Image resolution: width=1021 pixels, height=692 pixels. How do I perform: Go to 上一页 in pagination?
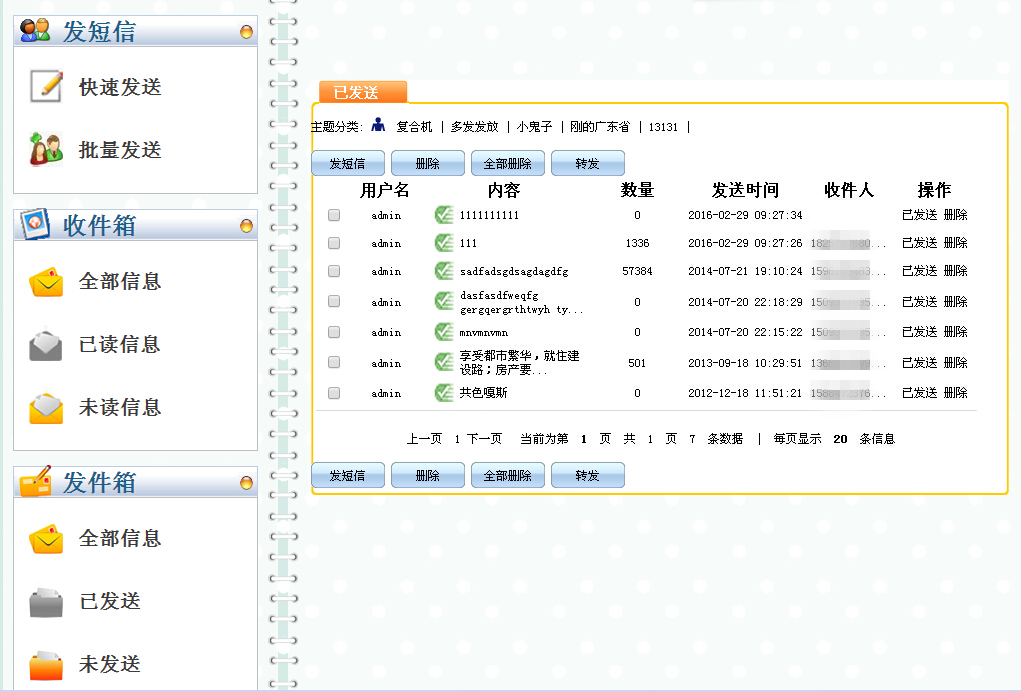tap(425, 439)
